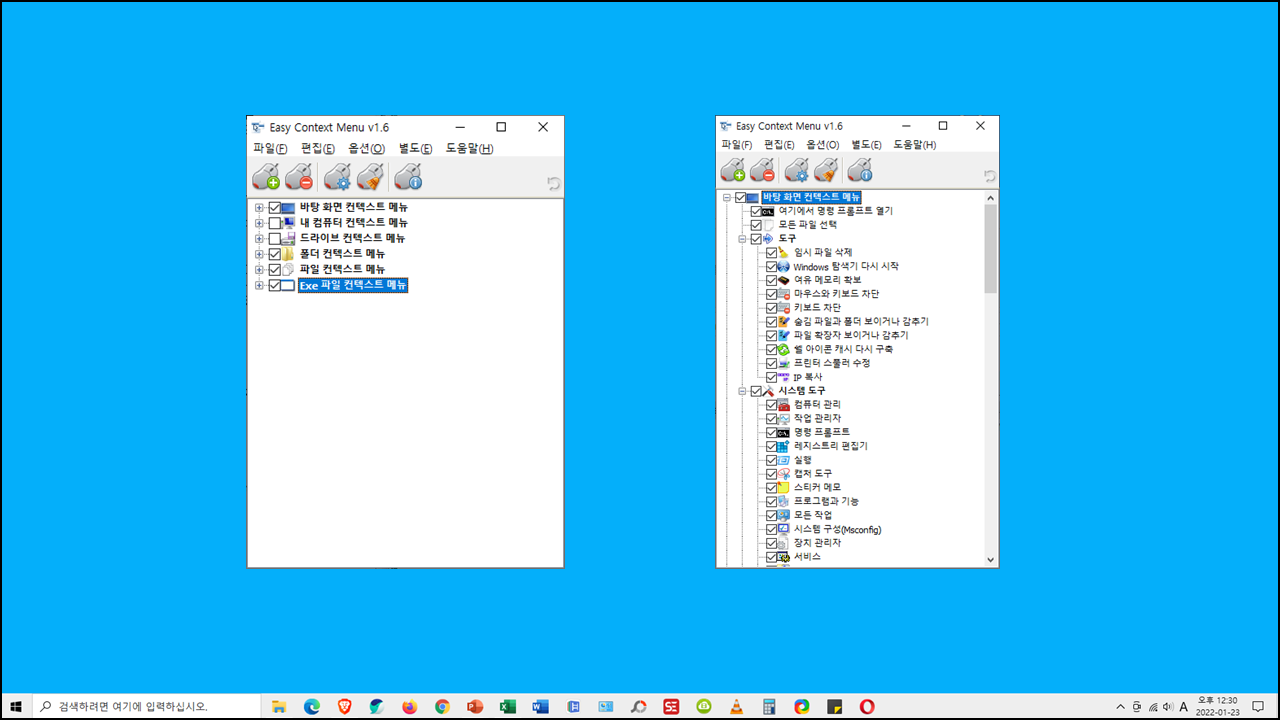Click the drive icon beside '드라이브 컨텍스트 메뉴'
1280x720 pixels.
(x=289, y=238)
